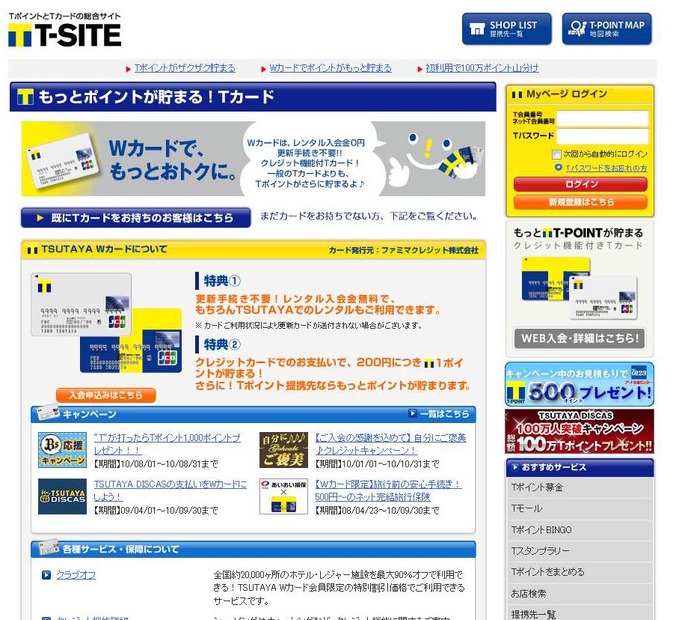
Task: Click the T会員番号 input field
Action: click(x=603, y=118)
